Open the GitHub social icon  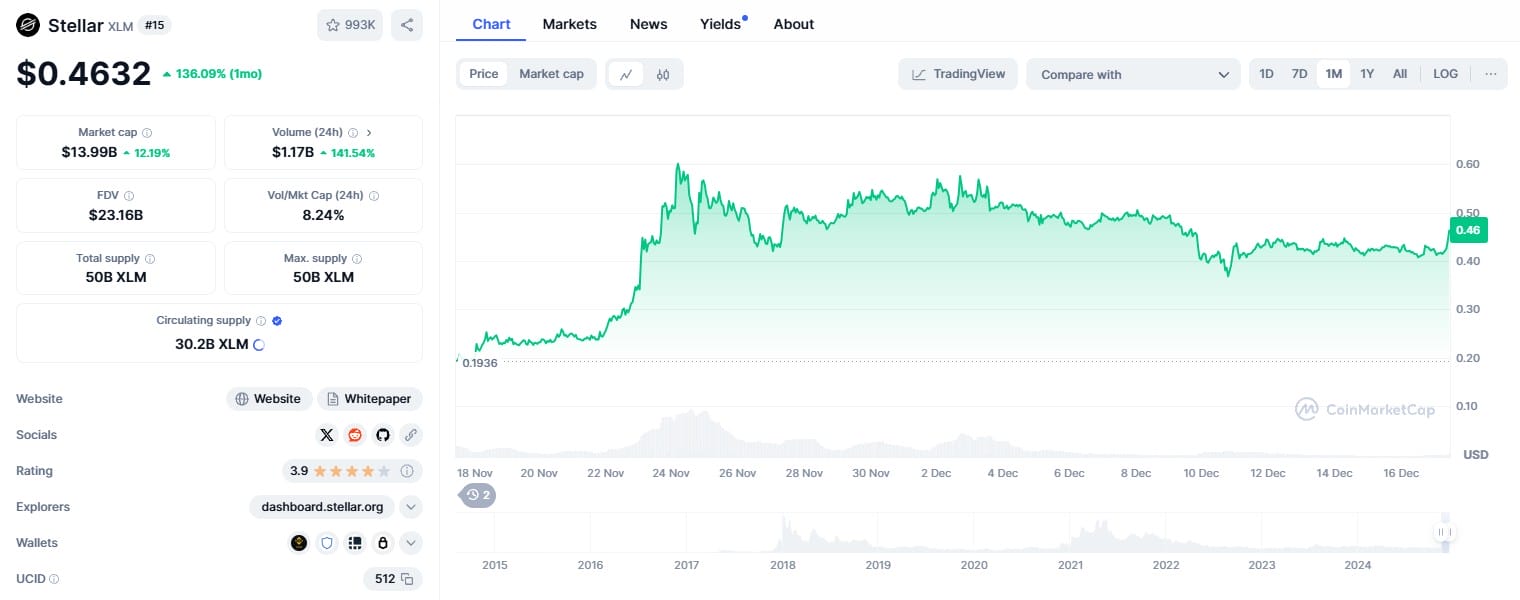pos(382,435)
